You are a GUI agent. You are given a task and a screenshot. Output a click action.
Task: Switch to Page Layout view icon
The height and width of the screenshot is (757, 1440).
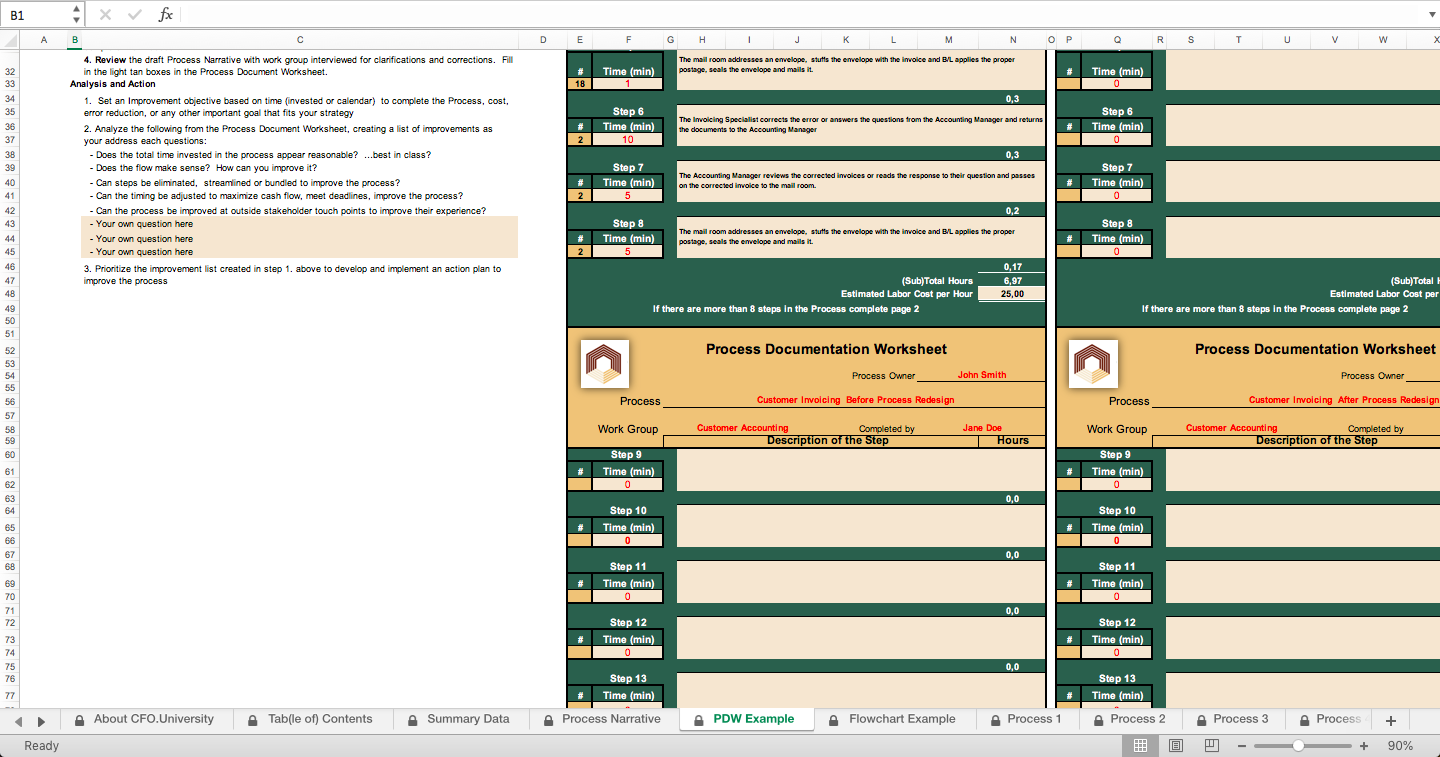click(x=1176, y=746)
